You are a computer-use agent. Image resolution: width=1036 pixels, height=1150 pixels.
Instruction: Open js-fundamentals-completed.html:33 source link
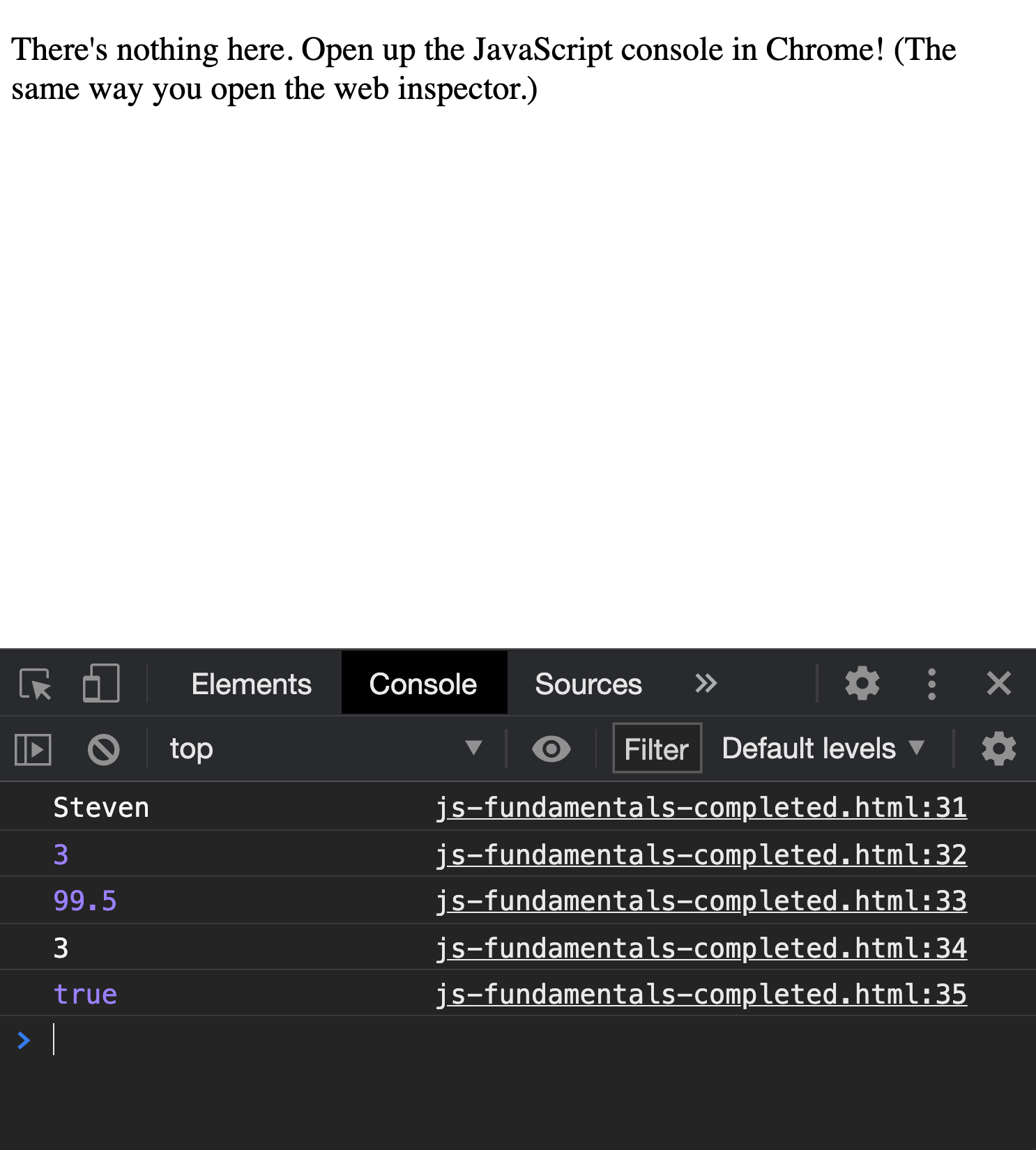tap(701, 901)
